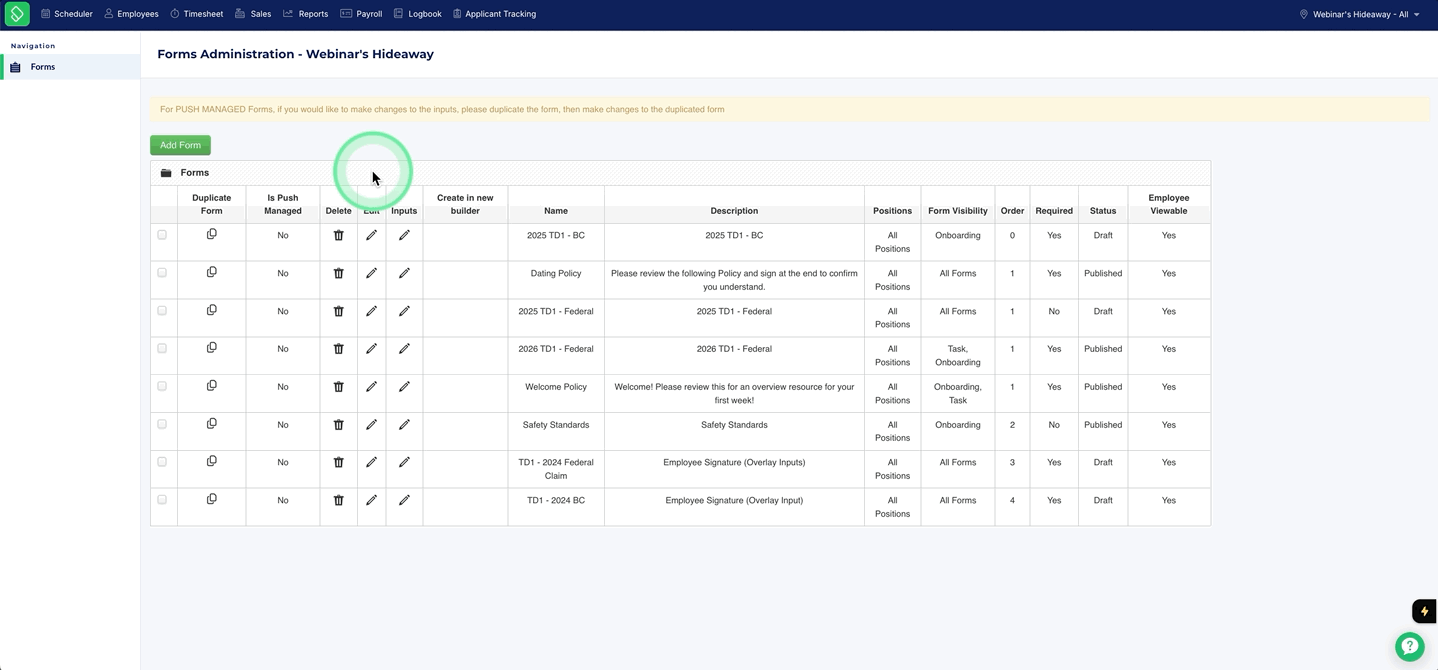Open the Reports menu
Image resolution: width=1438 pixels, height=670 pixels.
[x=305, y=14]
